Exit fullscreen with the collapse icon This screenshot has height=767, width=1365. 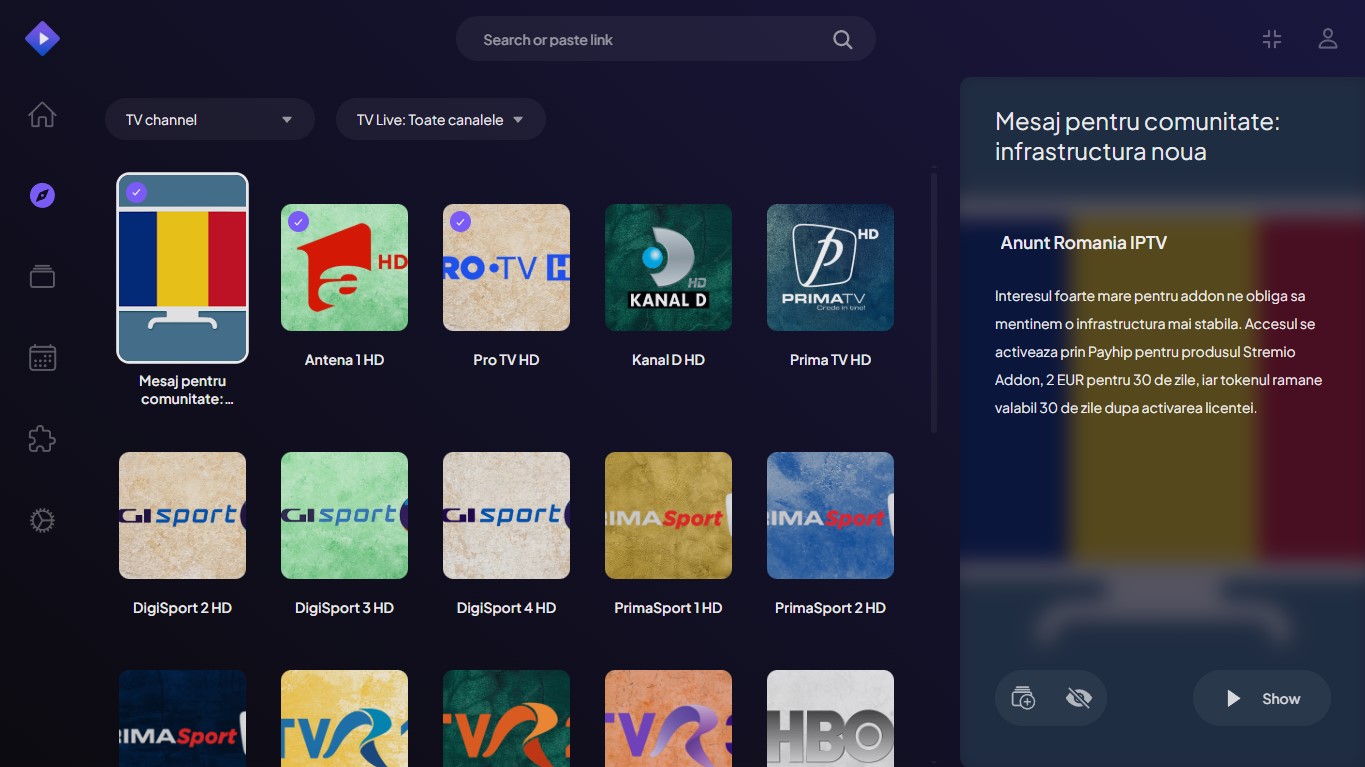point(1272,39)
